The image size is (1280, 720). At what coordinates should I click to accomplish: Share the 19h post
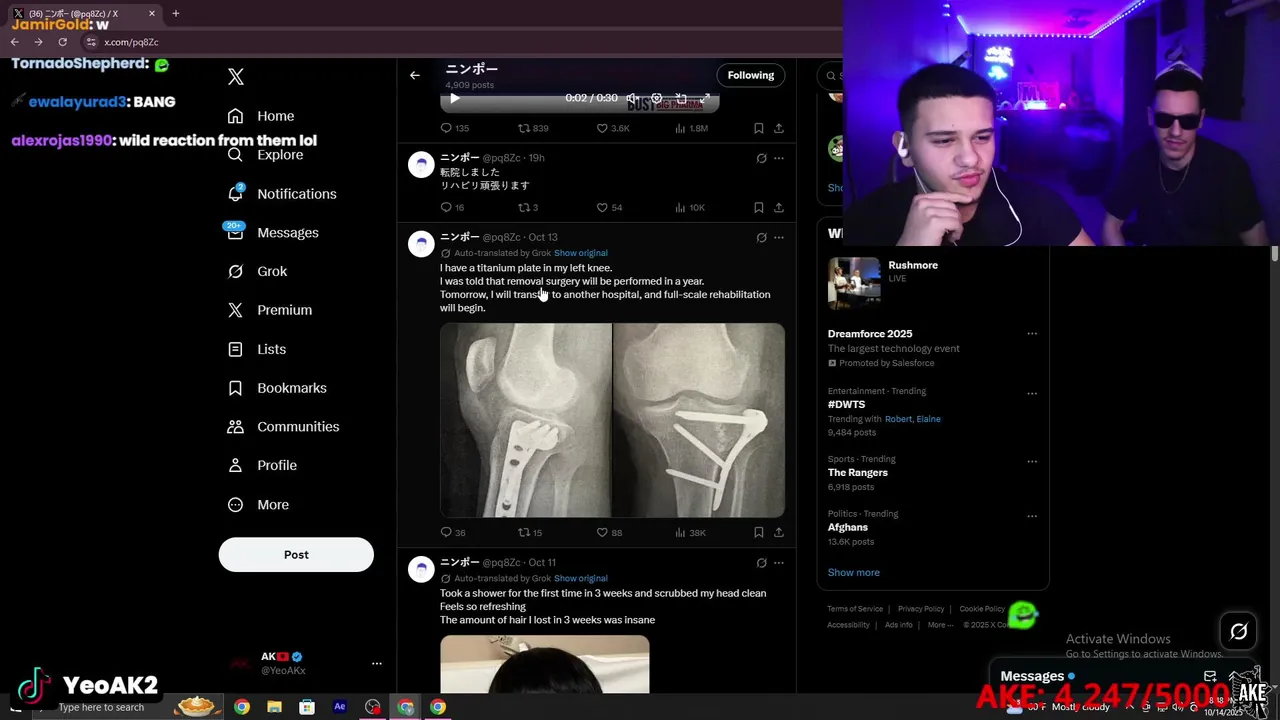click(779, 207)
